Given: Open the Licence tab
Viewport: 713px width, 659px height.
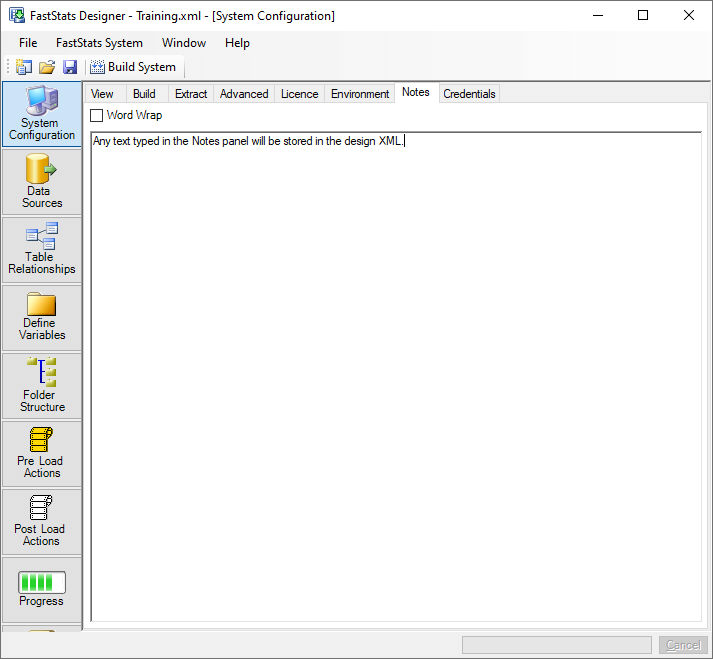Looking at the screenshot, I should coord(299,94).
